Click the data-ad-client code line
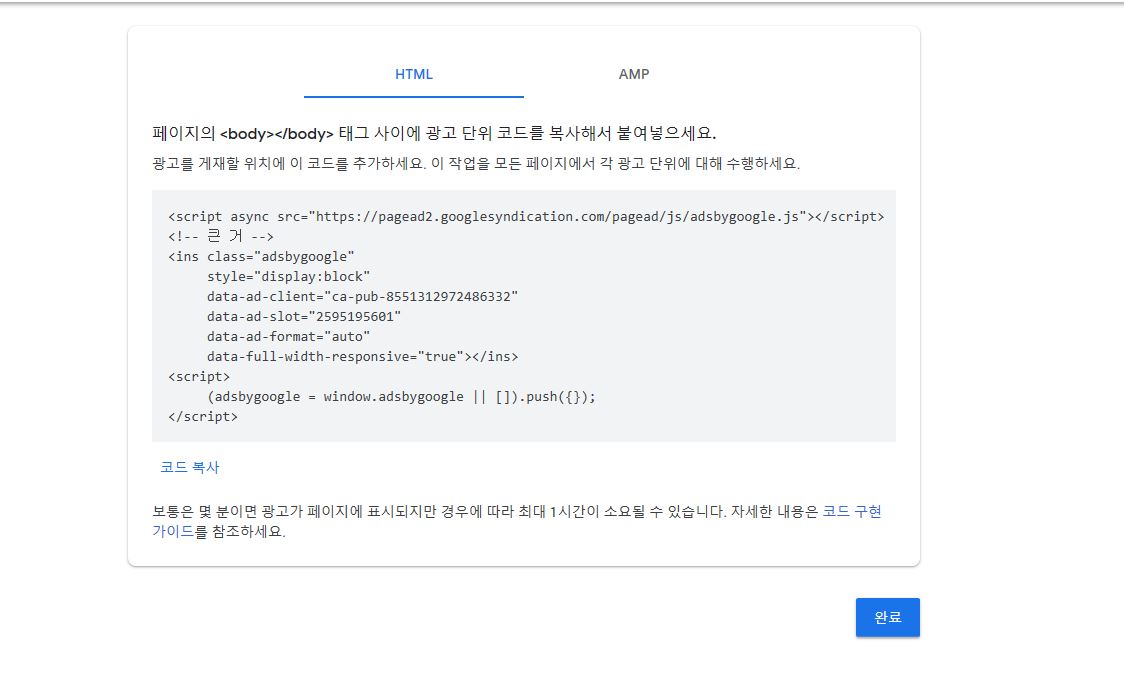1124x676 pixels. 362,297
